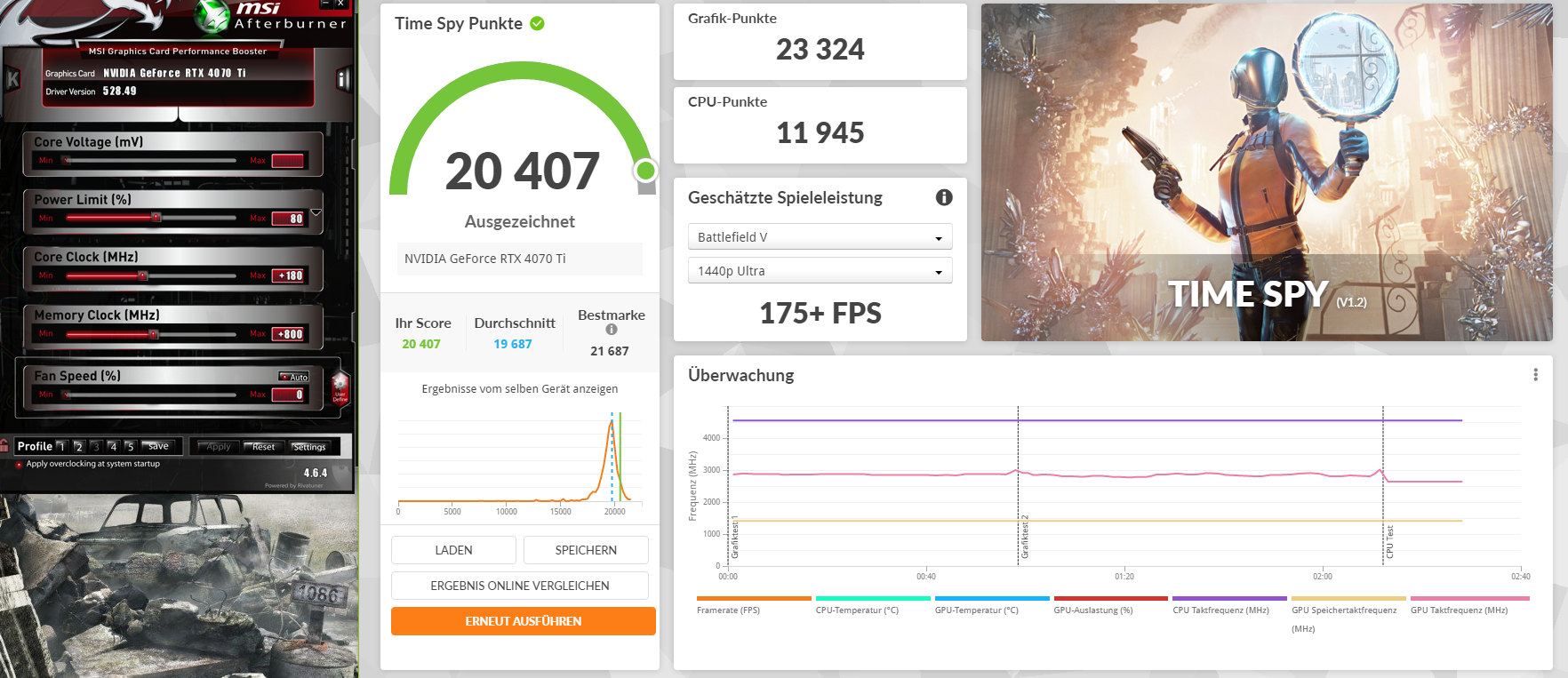Click the 175+ FPS estimate
The image size is (1568, 678).
click(820, 313)
